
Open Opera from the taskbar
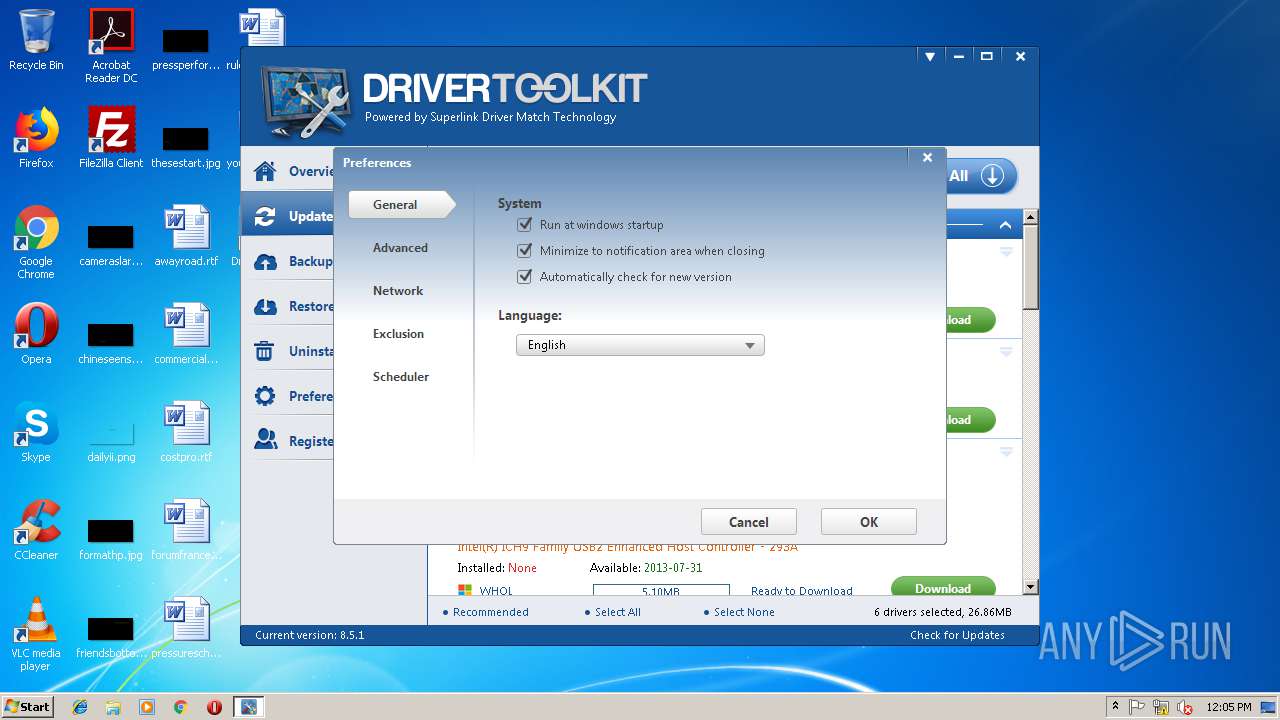click(214, 707)
